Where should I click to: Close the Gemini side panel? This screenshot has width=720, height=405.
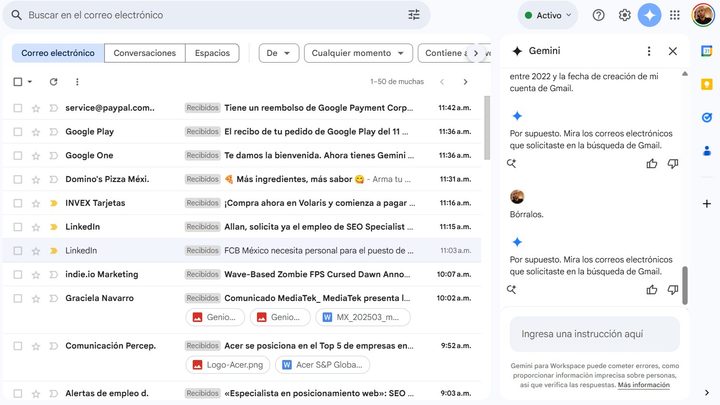pyautogui.click(x=673, y=51)
